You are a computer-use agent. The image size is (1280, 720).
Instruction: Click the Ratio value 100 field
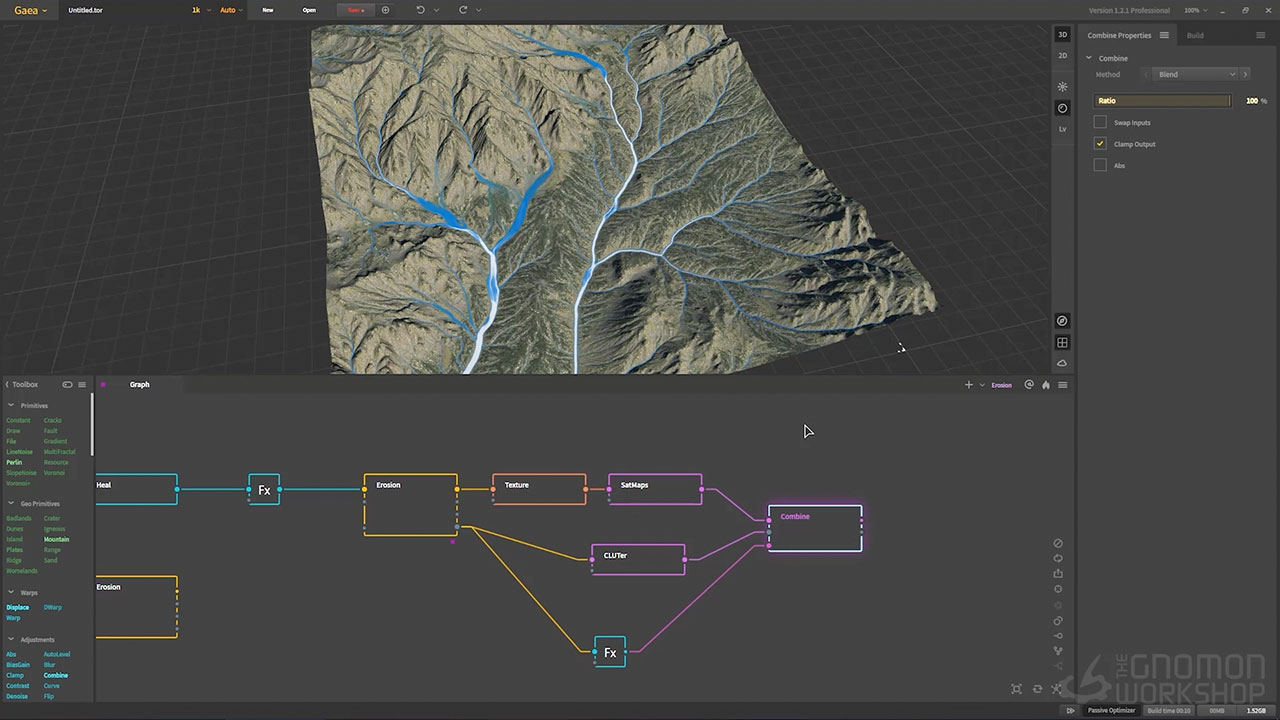[1252, 101]
